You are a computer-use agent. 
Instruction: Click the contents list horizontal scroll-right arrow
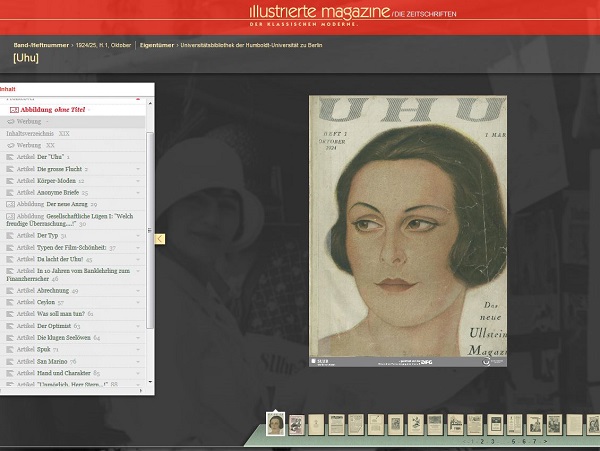click(141, 391)
